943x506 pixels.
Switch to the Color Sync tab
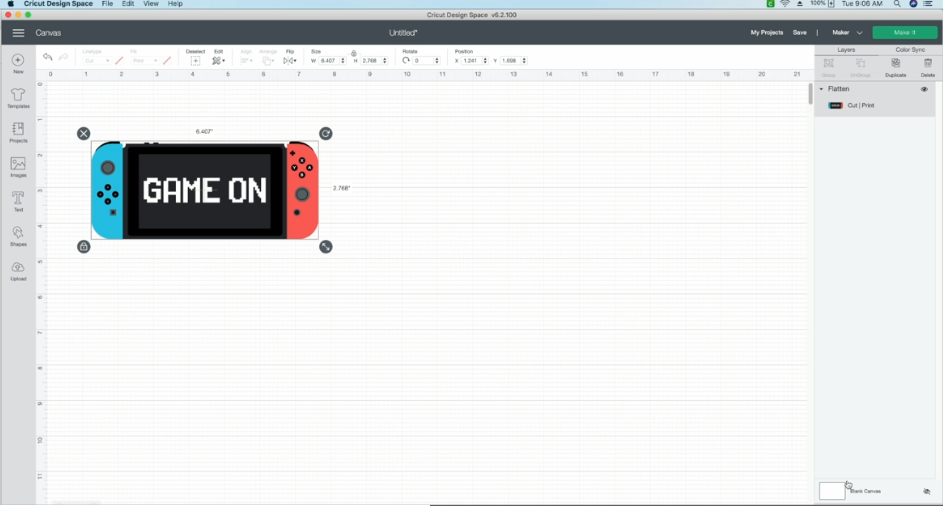(x=910, y=50)
